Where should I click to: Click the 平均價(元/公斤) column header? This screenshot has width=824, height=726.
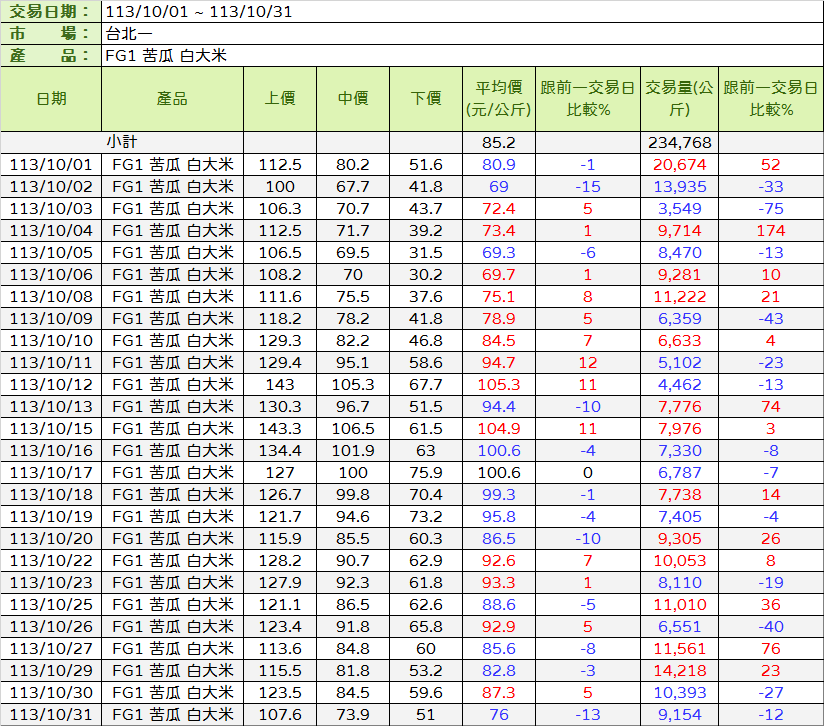[x=498, y=98]
